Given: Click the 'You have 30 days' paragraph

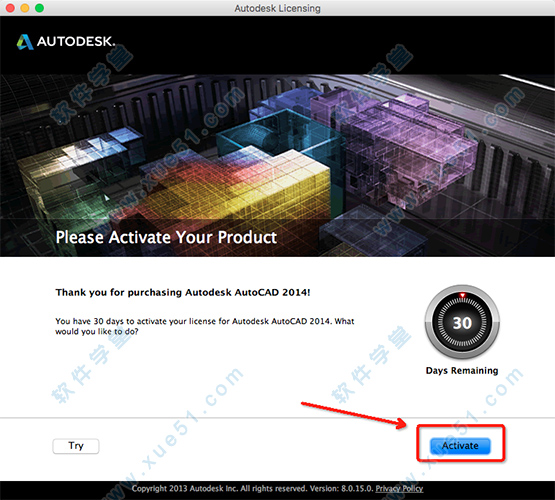Looking at the screenshot, I should (205, 326).
